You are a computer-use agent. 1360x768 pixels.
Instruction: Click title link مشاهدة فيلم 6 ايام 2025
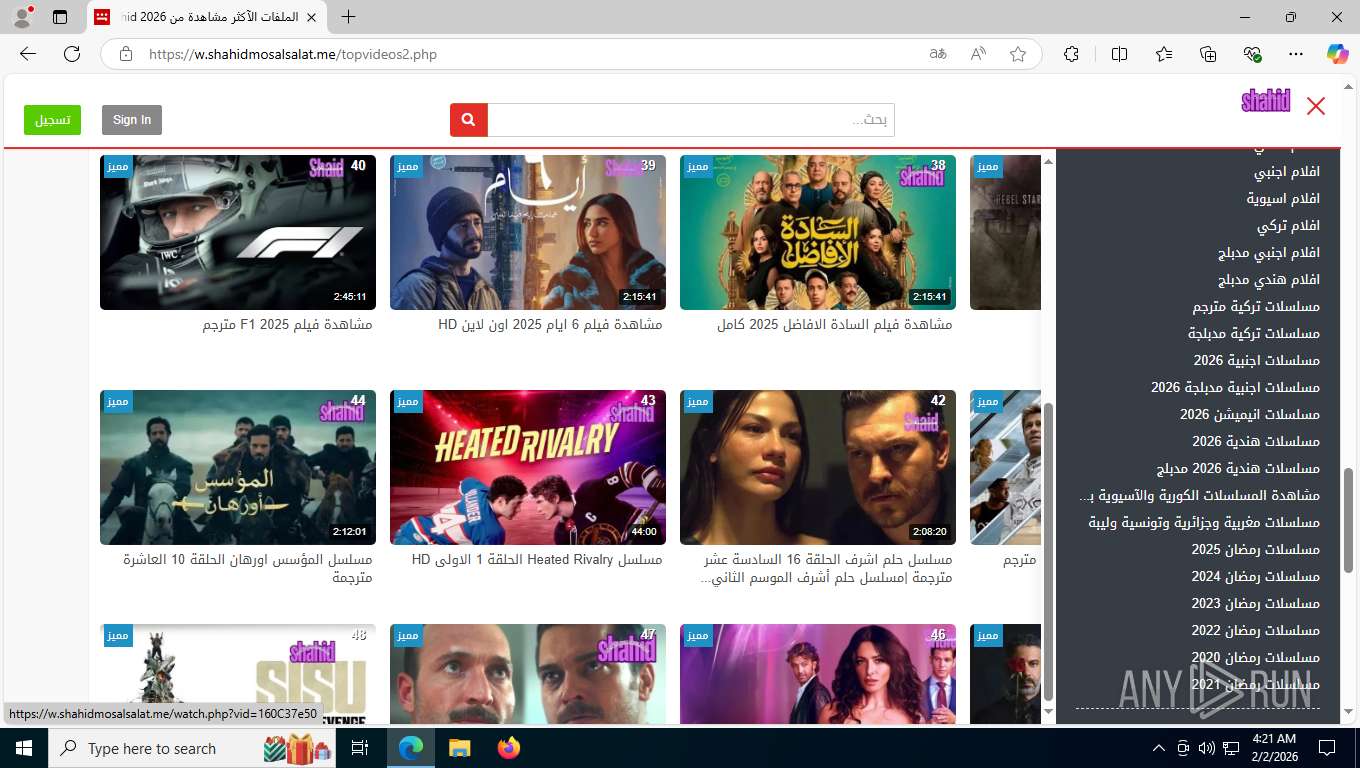pos(550,325)
